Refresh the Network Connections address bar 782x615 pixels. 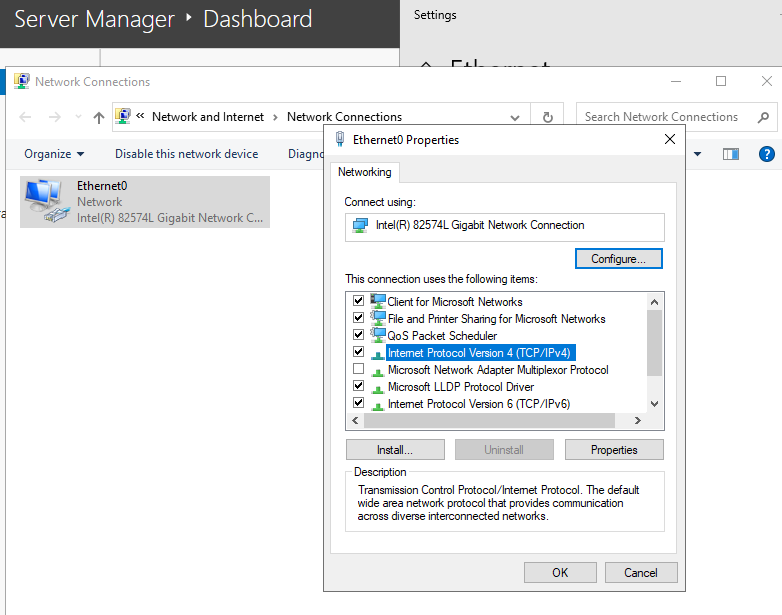pos(547,117)
